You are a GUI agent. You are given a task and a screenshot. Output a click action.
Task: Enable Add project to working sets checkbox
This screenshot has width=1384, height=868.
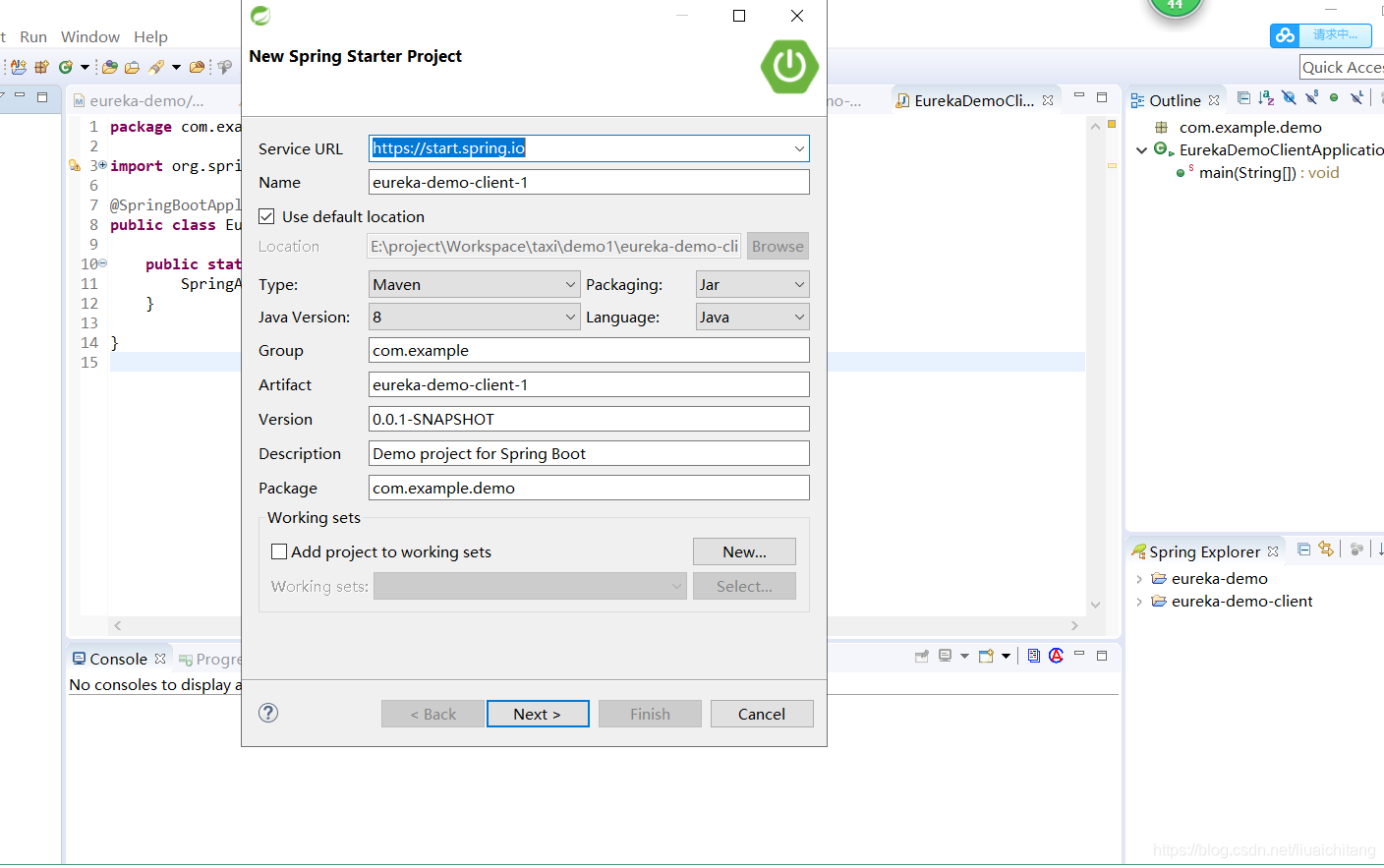279,551
